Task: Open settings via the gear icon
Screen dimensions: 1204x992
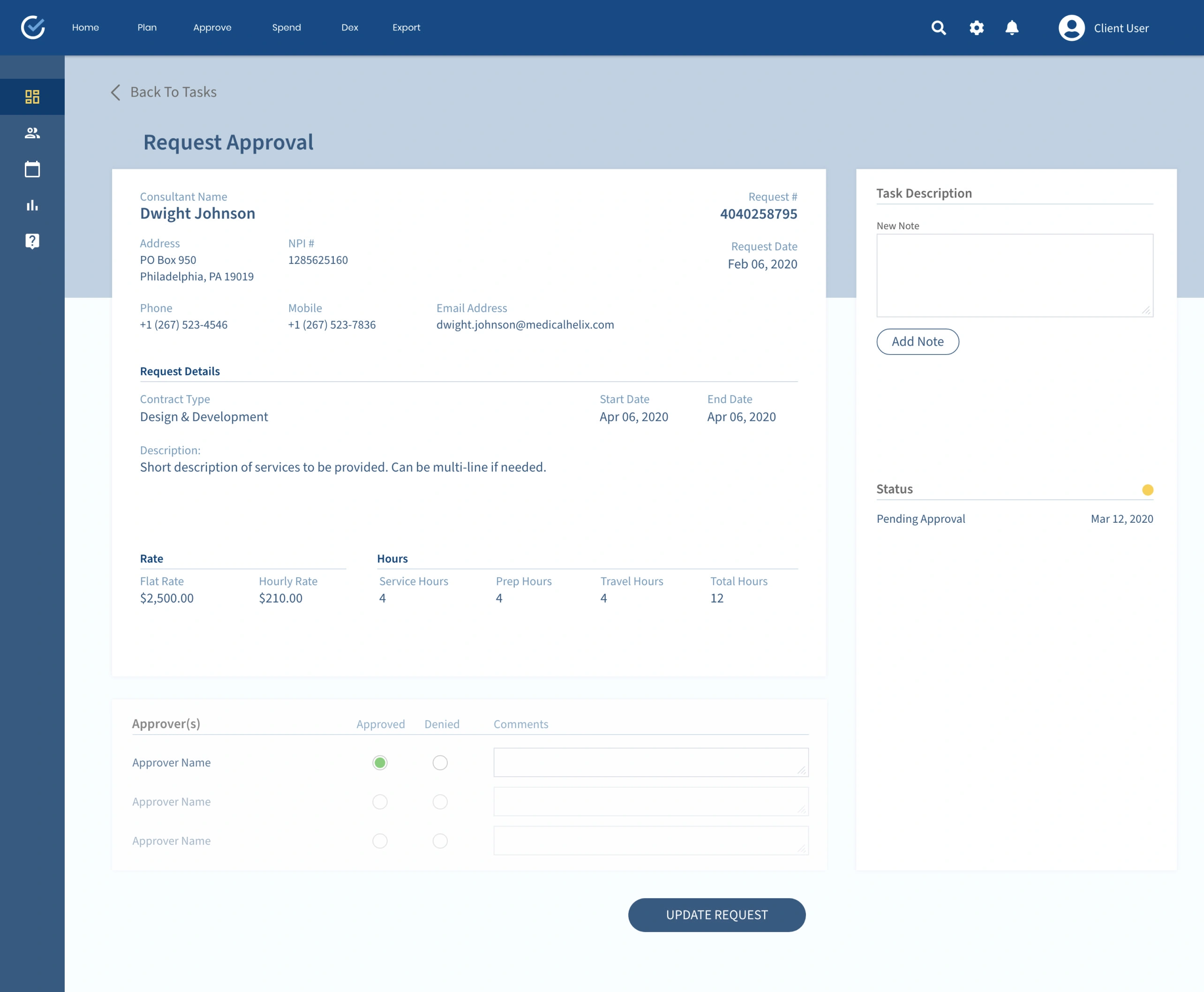Action: coord(977,28)
